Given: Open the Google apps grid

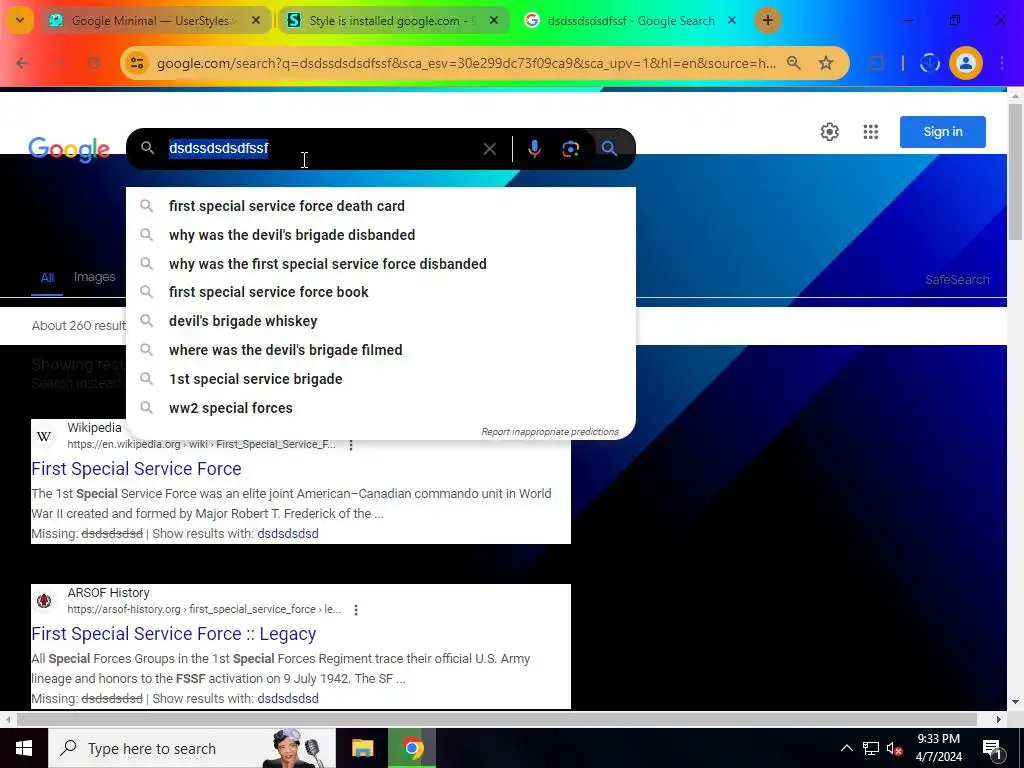Looking at the screenshot, I should point(871,132).
